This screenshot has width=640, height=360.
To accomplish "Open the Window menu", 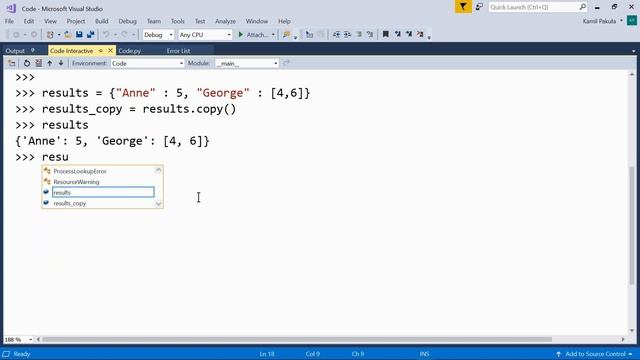I will coord(257,21).
